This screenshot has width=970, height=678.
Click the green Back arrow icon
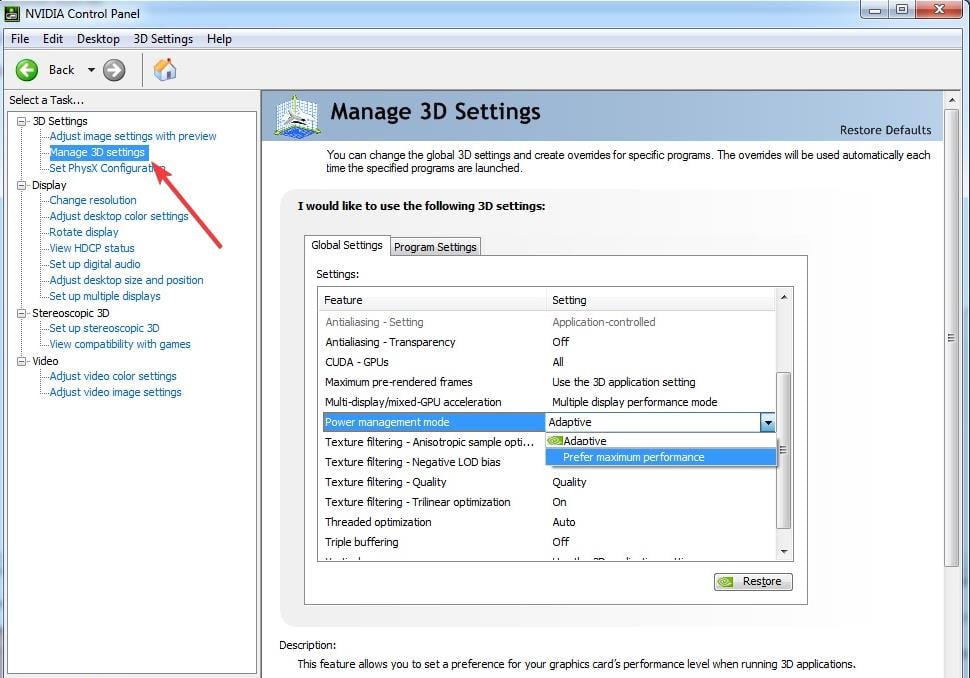tap(27, 70)
